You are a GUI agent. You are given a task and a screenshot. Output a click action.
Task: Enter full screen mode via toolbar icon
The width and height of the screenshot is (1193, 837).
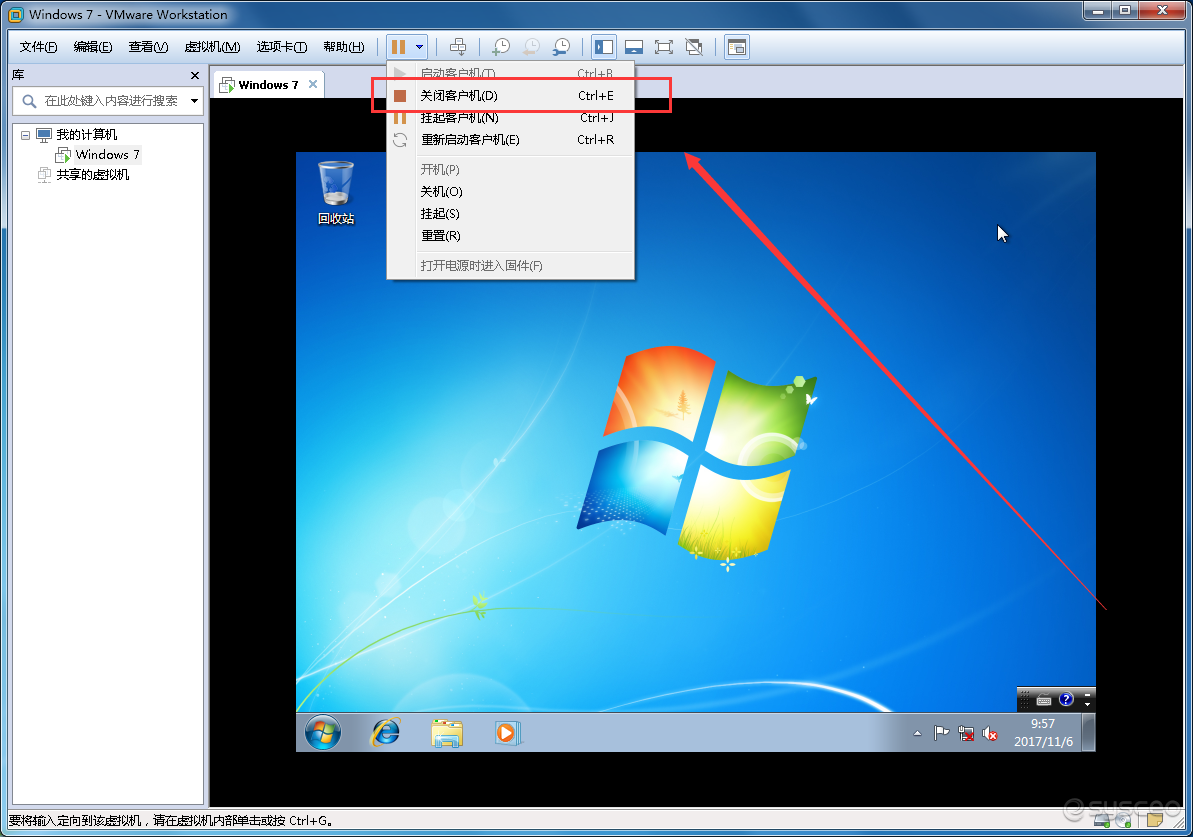pos(663,47)
